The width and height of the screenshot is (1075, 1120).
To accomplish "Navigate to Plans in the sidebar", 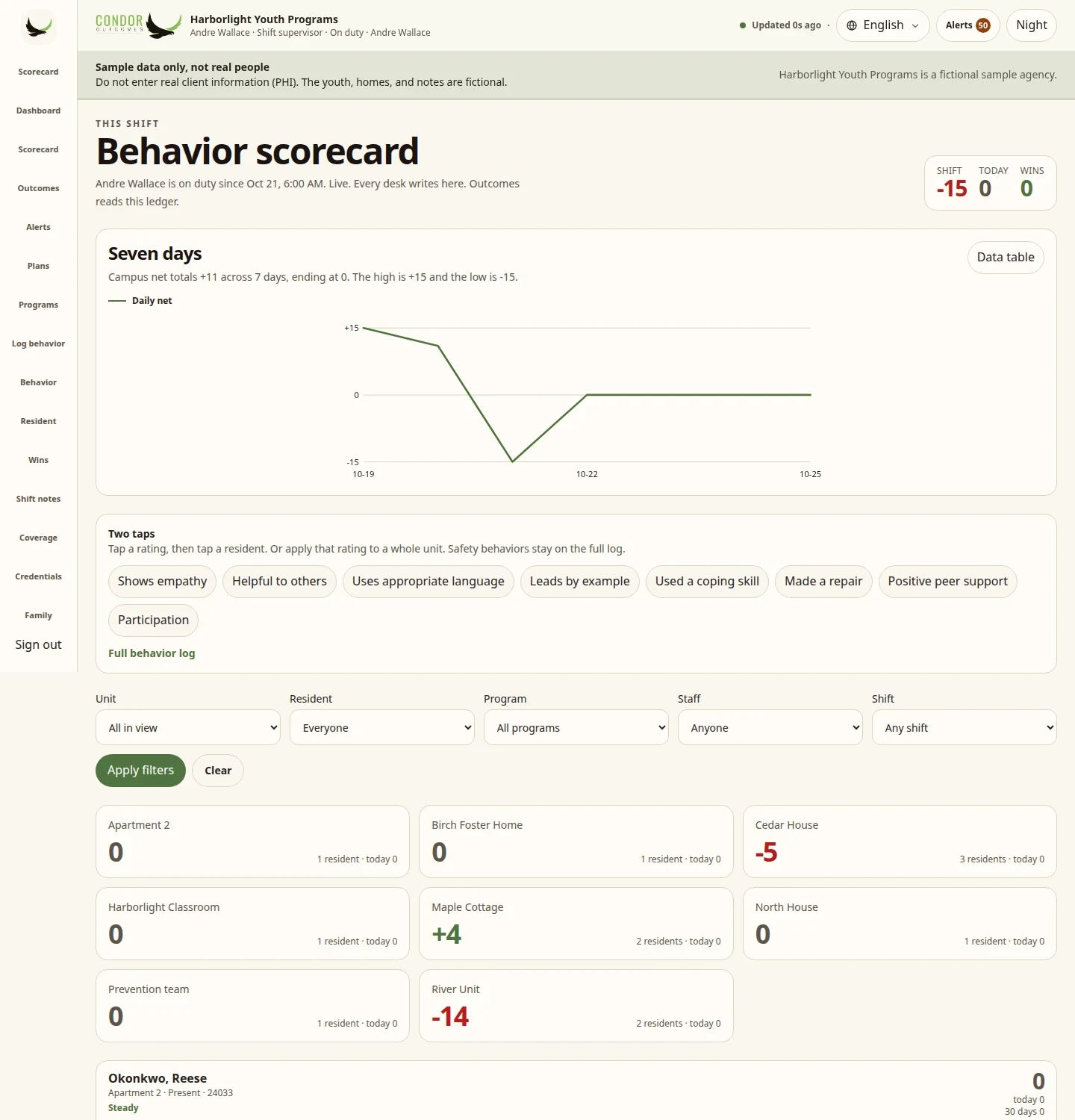I will point(38,266).
